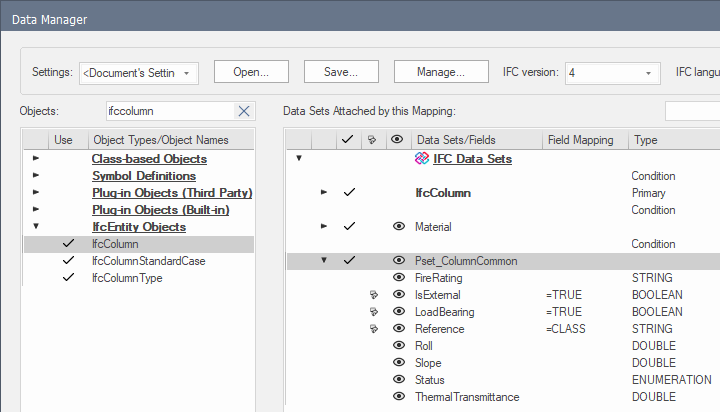Click the mapping icon beside LoadBearing
This screenshot has width=720, height=412.
coord(373,312)
